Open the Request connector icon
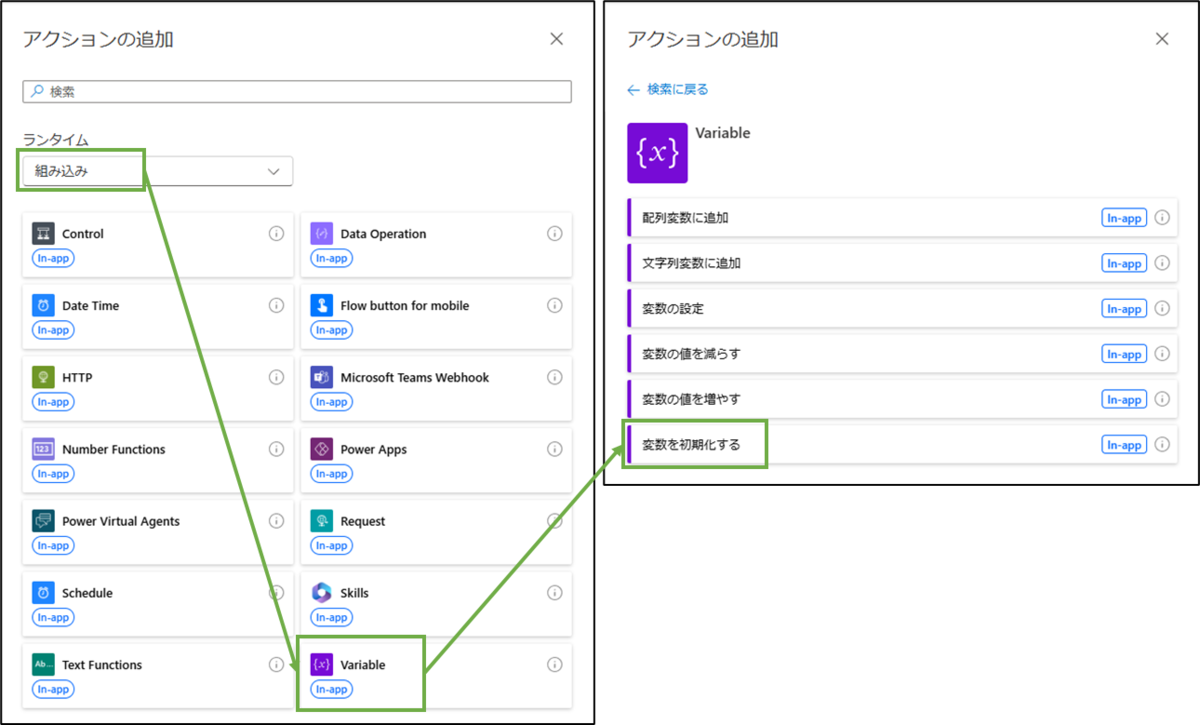The width and height of the screenshot is (1200, 725). (321, 522)
